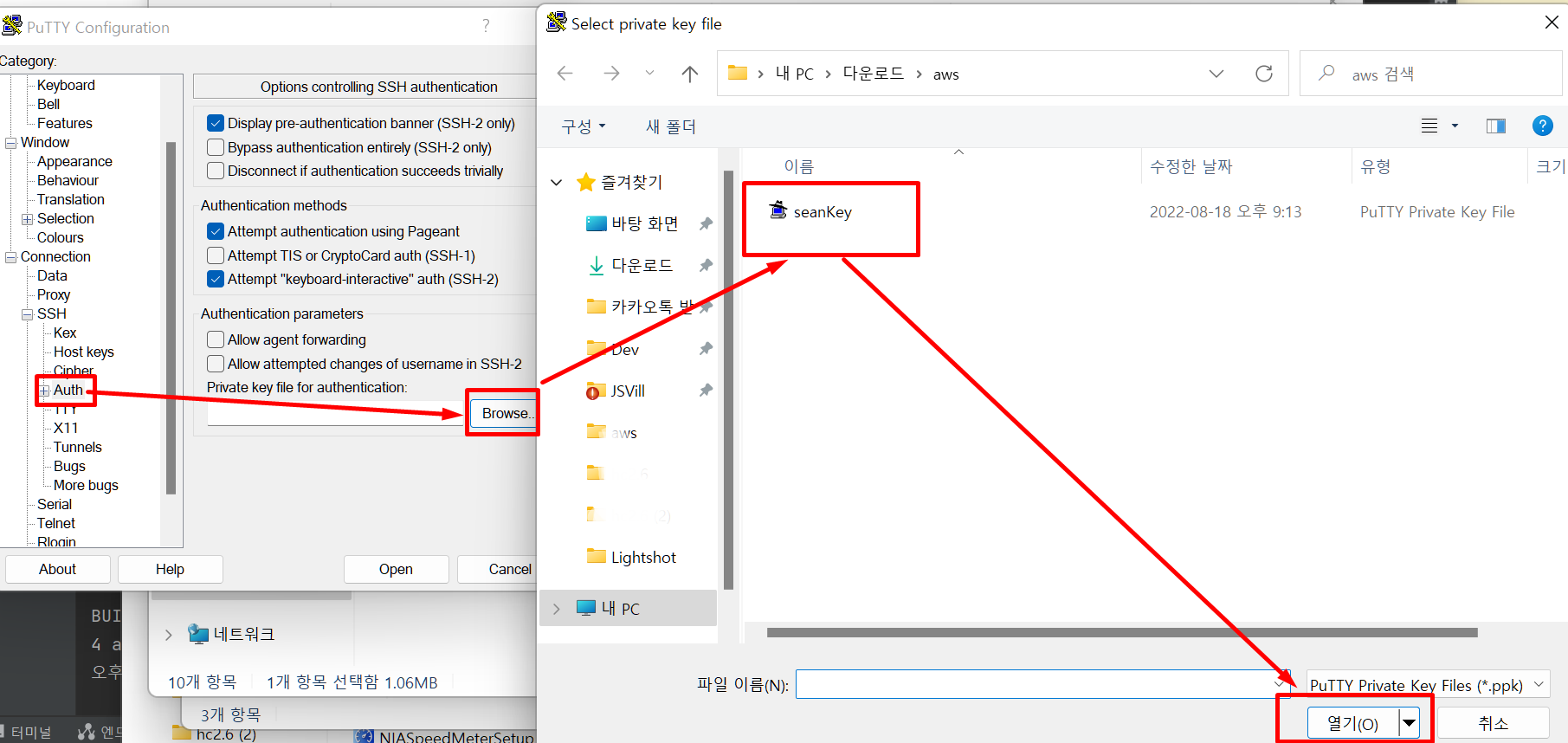Toggle the preview pane icon
Viewport: 1568px width, 743px height.
click(1495, 126)
